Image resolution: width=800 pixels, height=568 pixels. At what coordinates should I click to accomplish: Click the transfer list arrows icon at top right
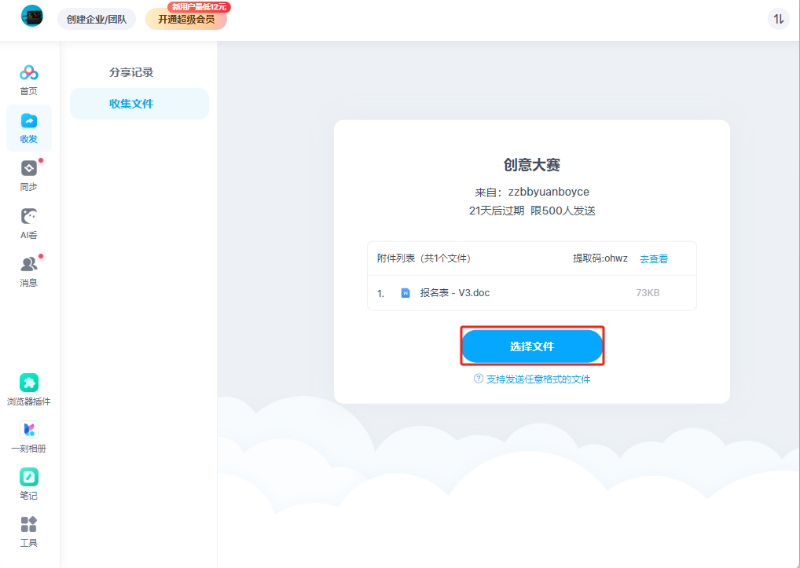pyautogui.click(x=778, y=19)
